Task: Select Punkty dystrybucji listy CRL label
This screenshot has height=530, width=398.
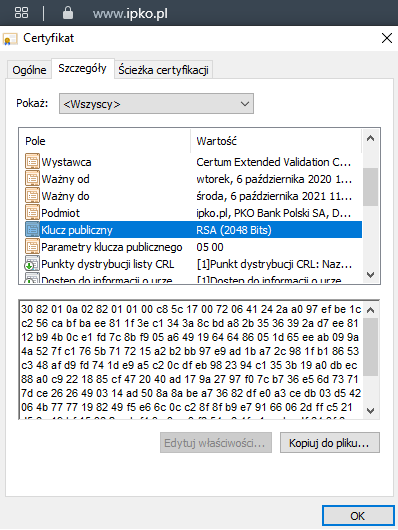Action: pyautogui.click(x=108, y=264)
